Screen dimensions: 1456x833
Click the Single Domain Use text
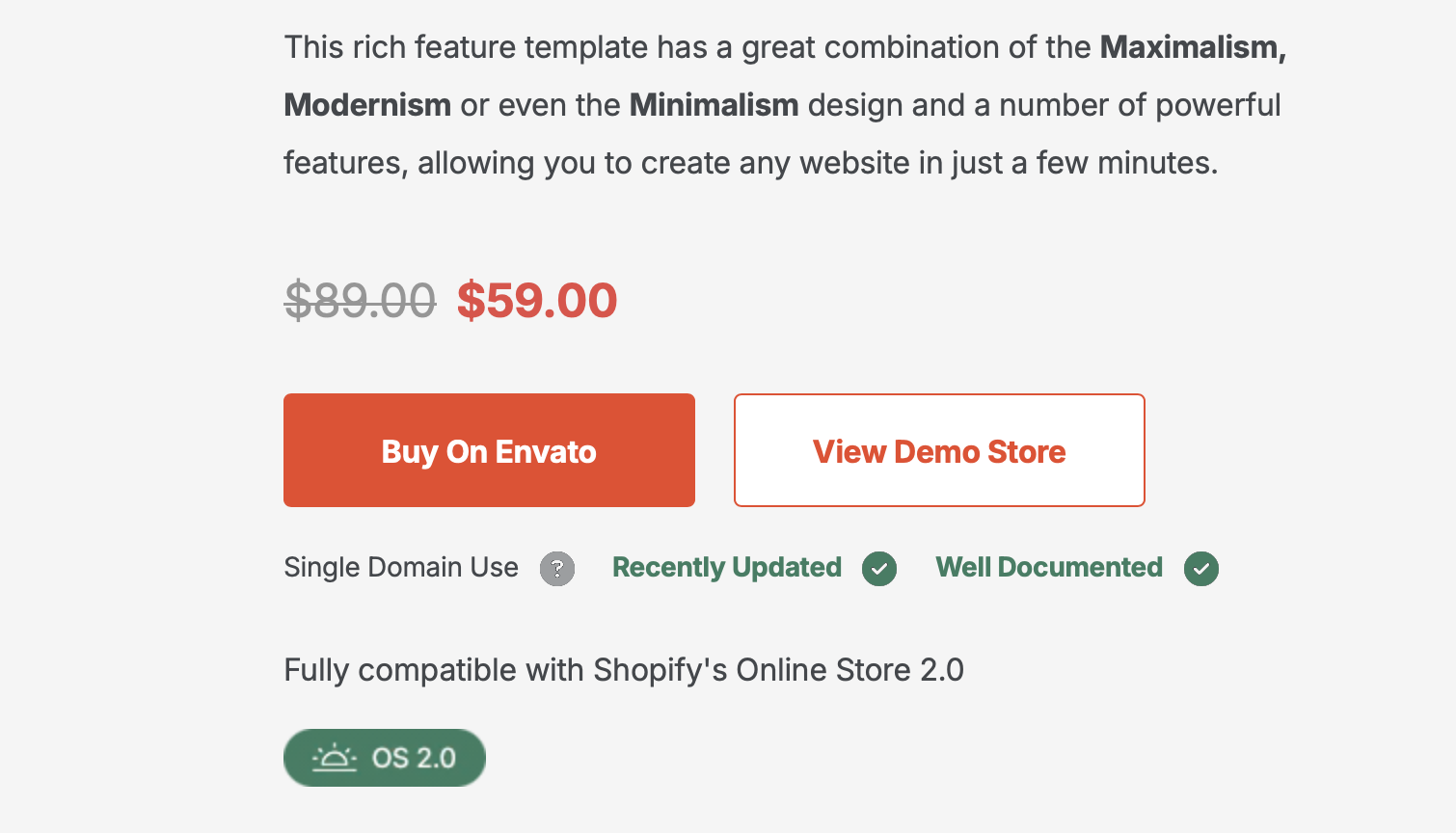(401, 567)
